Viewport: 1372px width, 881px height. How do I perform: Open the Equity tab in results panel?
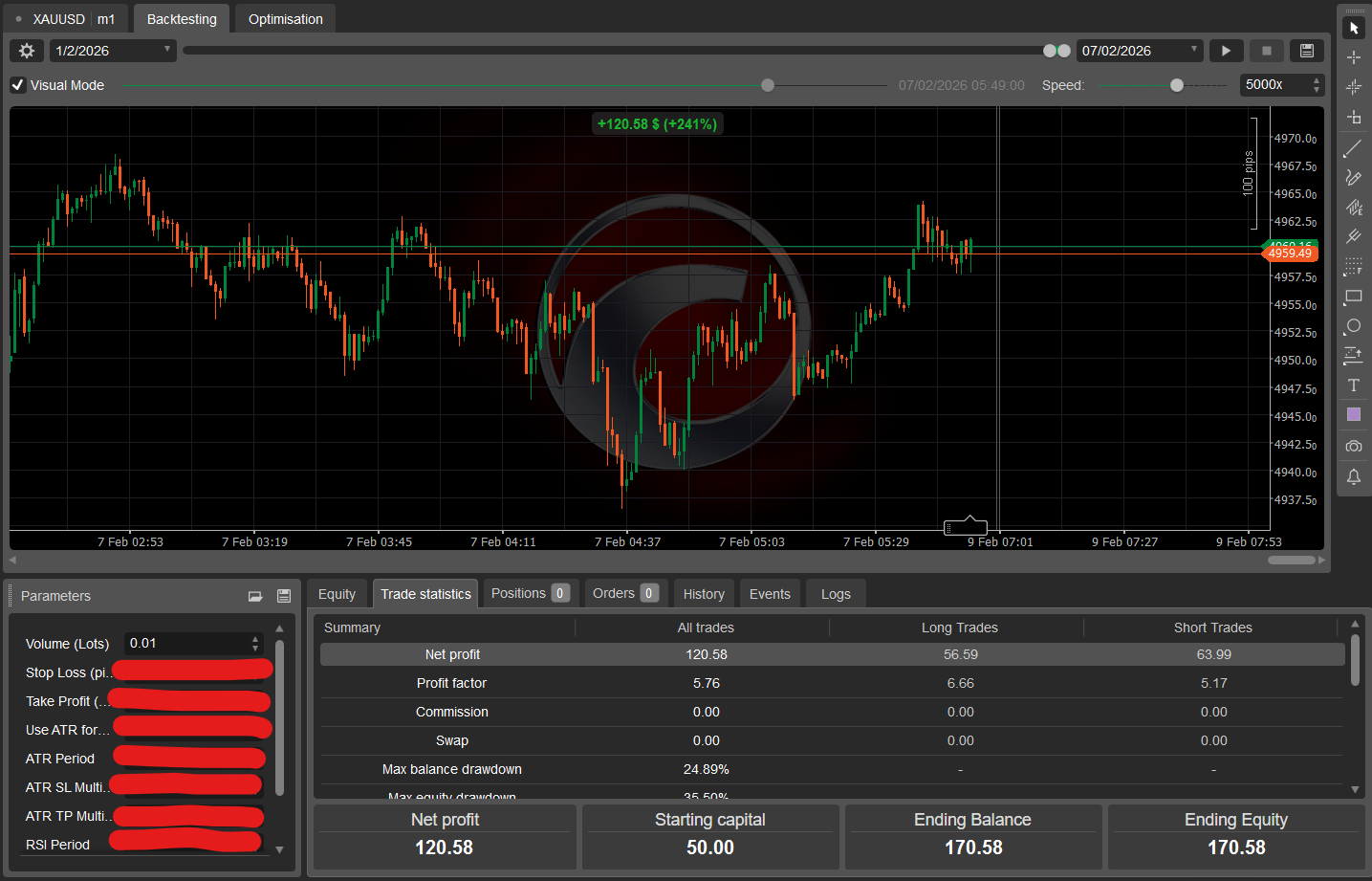pyautogui.click(x=337, y=593)
